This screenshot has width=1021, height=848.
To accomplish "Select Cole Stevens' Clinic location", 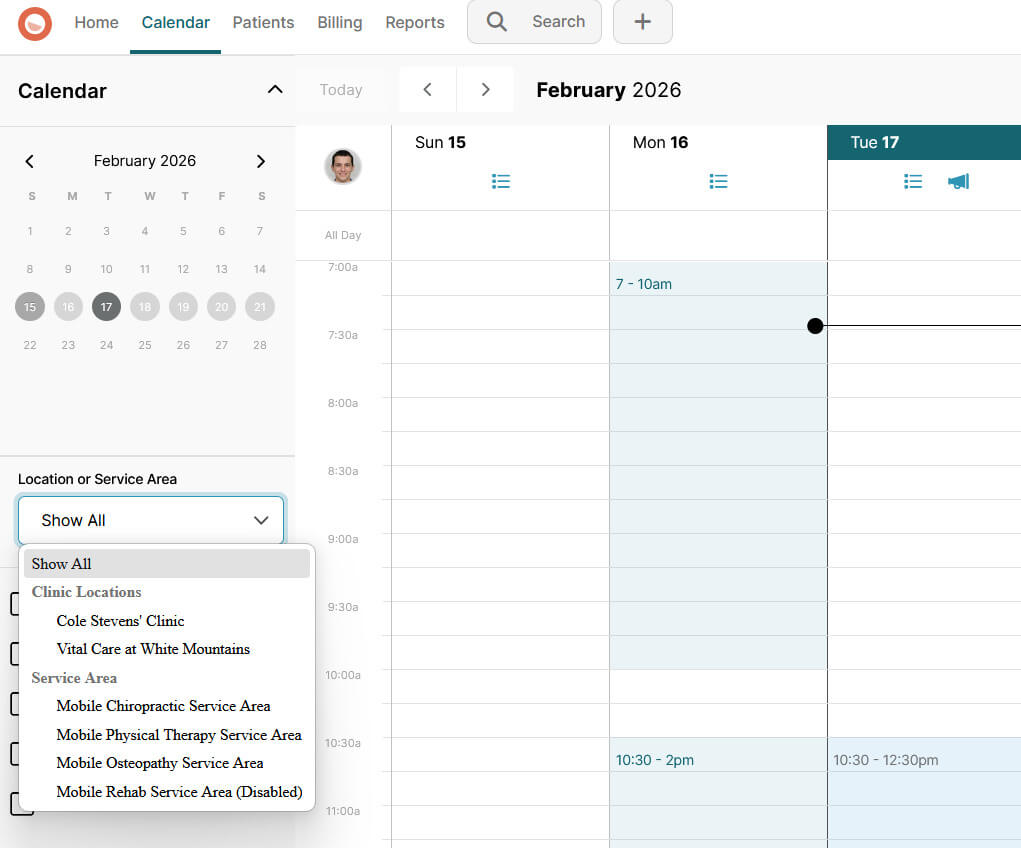I will (120, 620).
